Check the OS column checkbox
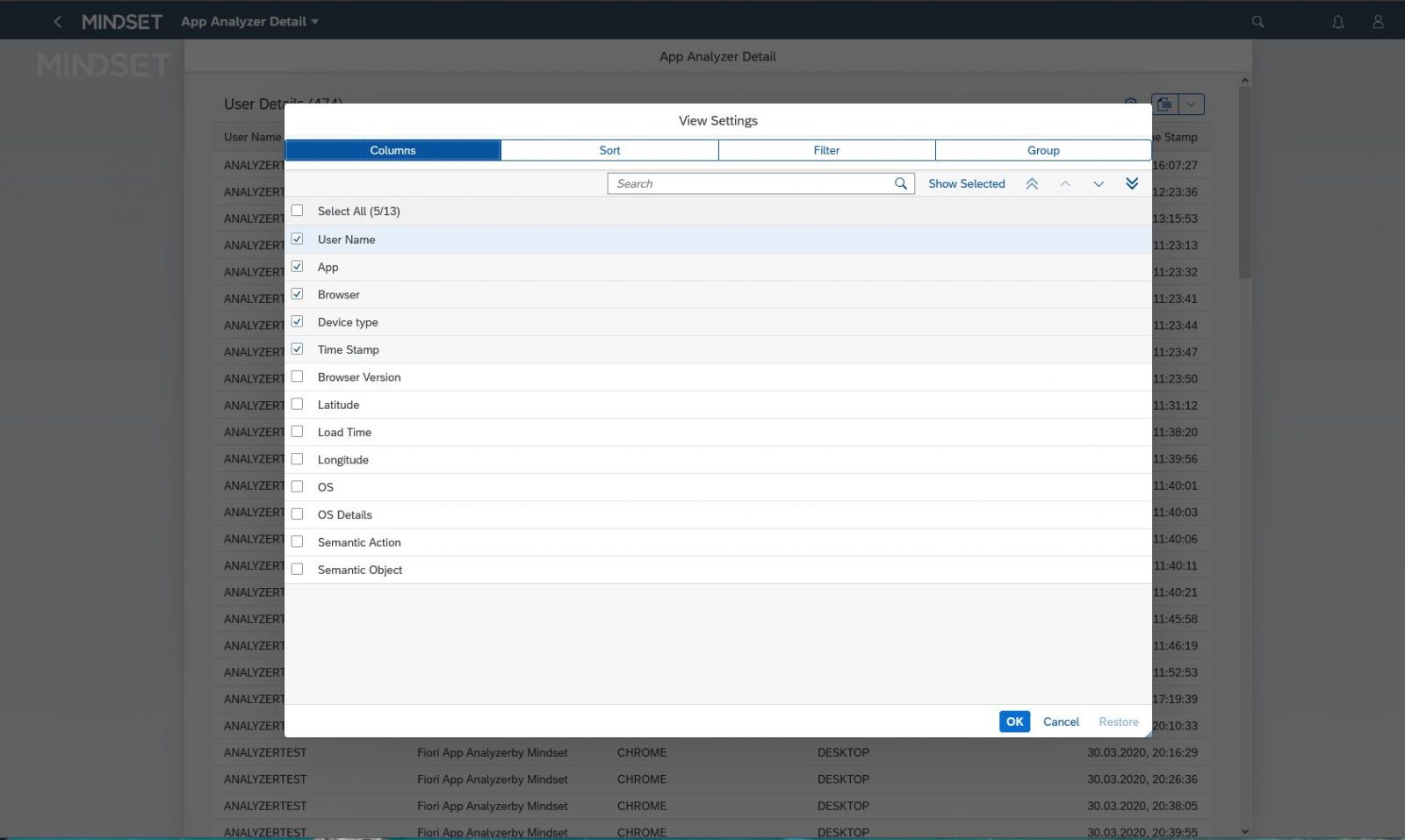This screenshot has width=1405, height=840. [x=297, y=486]
